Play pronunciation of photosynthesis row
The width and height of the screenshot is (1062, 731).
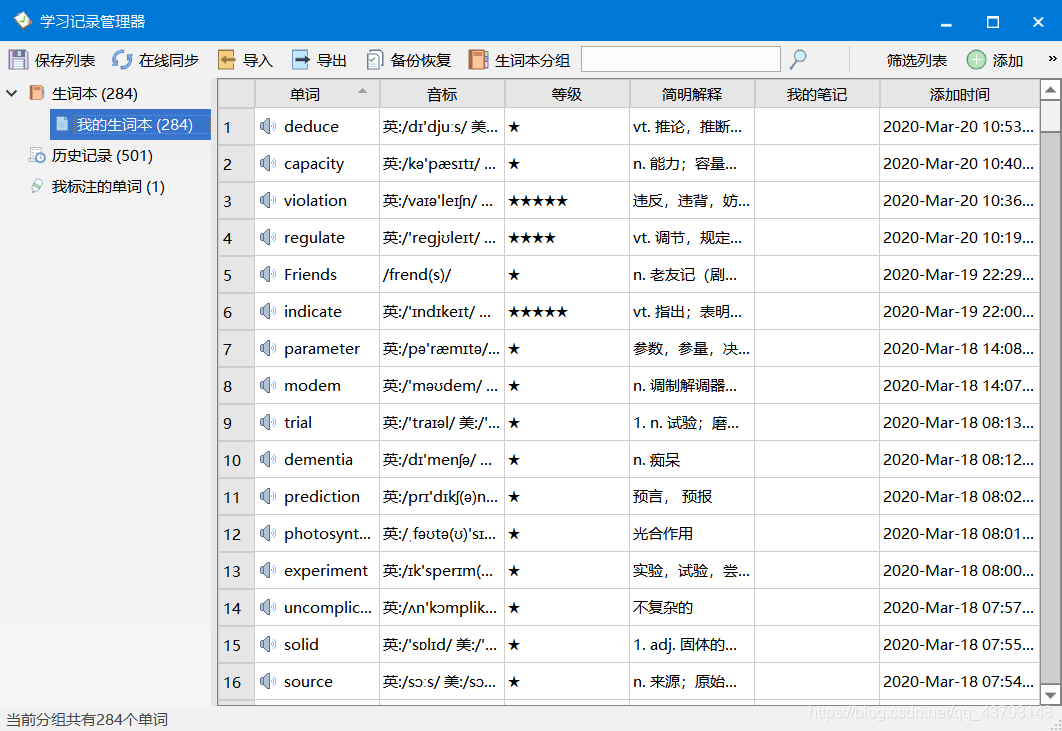click(268, 533)
